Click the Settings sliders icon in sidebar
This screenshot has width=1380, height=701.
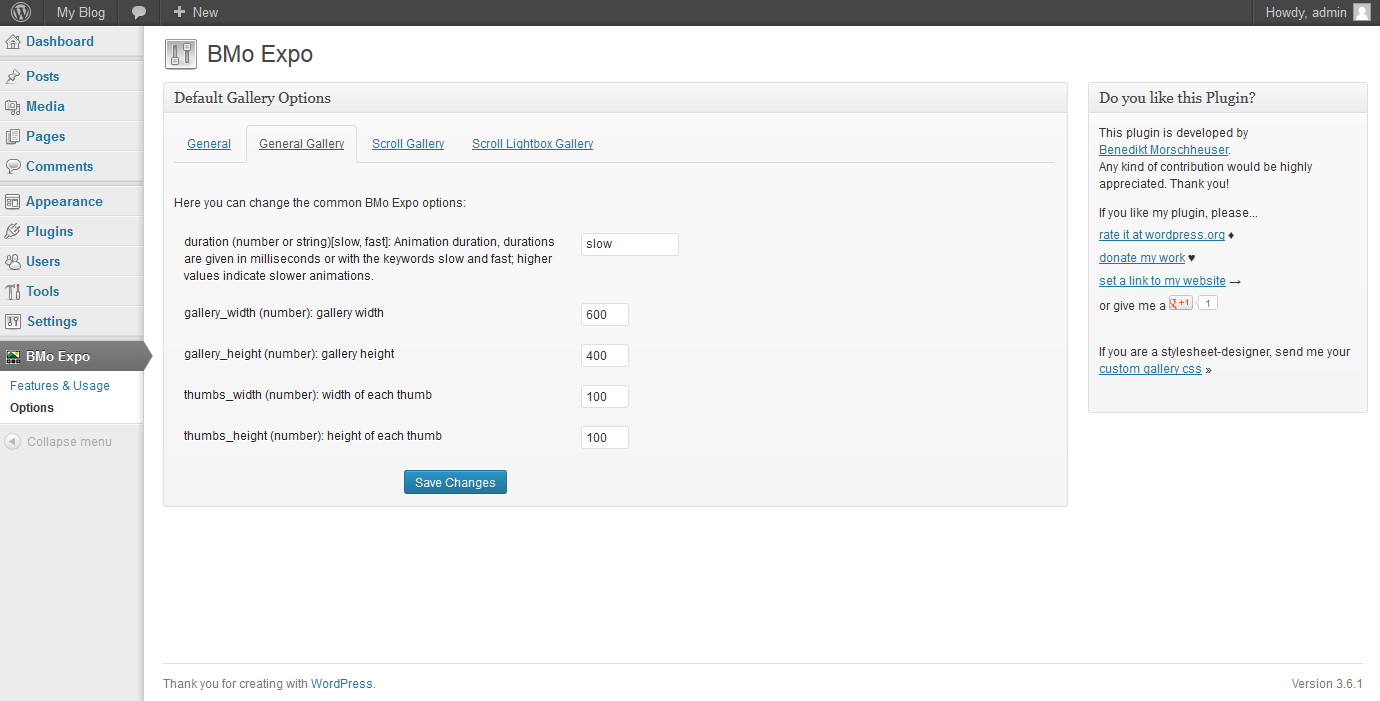pos(13,321)
